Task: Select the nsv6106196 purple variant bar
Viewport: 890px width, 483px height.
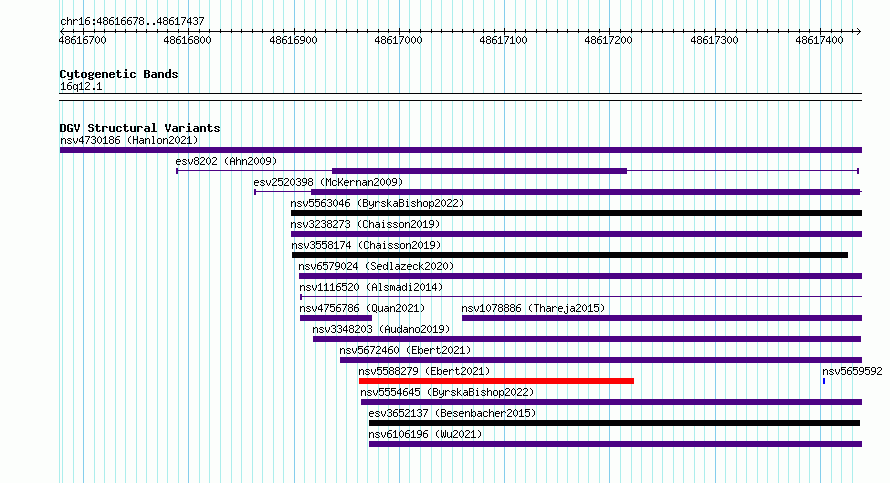Action: click(x=615, y=444)
